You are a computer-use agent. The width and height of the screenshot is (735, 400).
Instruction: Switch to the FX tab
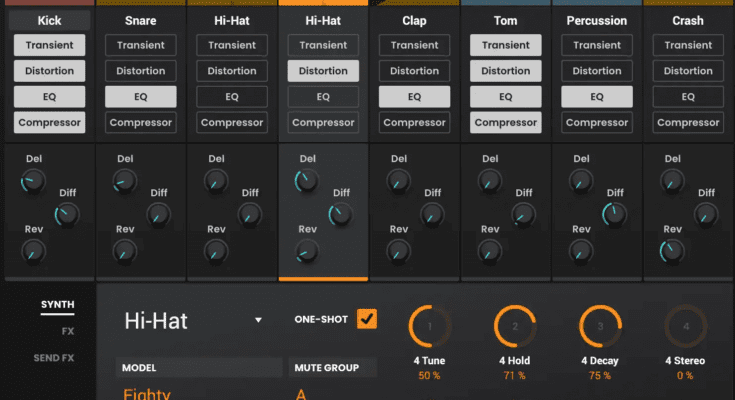[67, 331]
